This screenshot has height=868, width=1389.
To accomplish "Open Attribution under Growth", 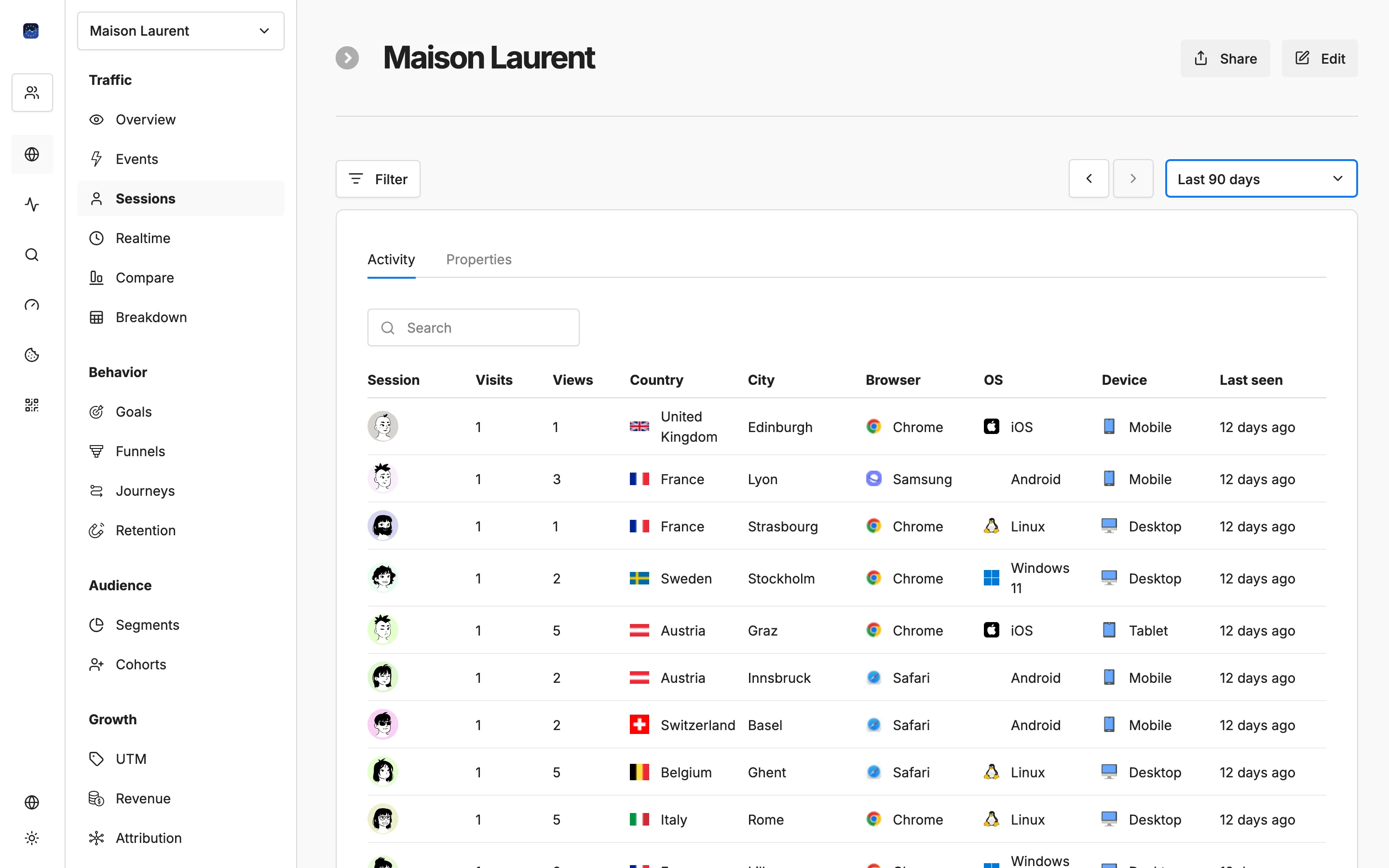I will 181,838.
